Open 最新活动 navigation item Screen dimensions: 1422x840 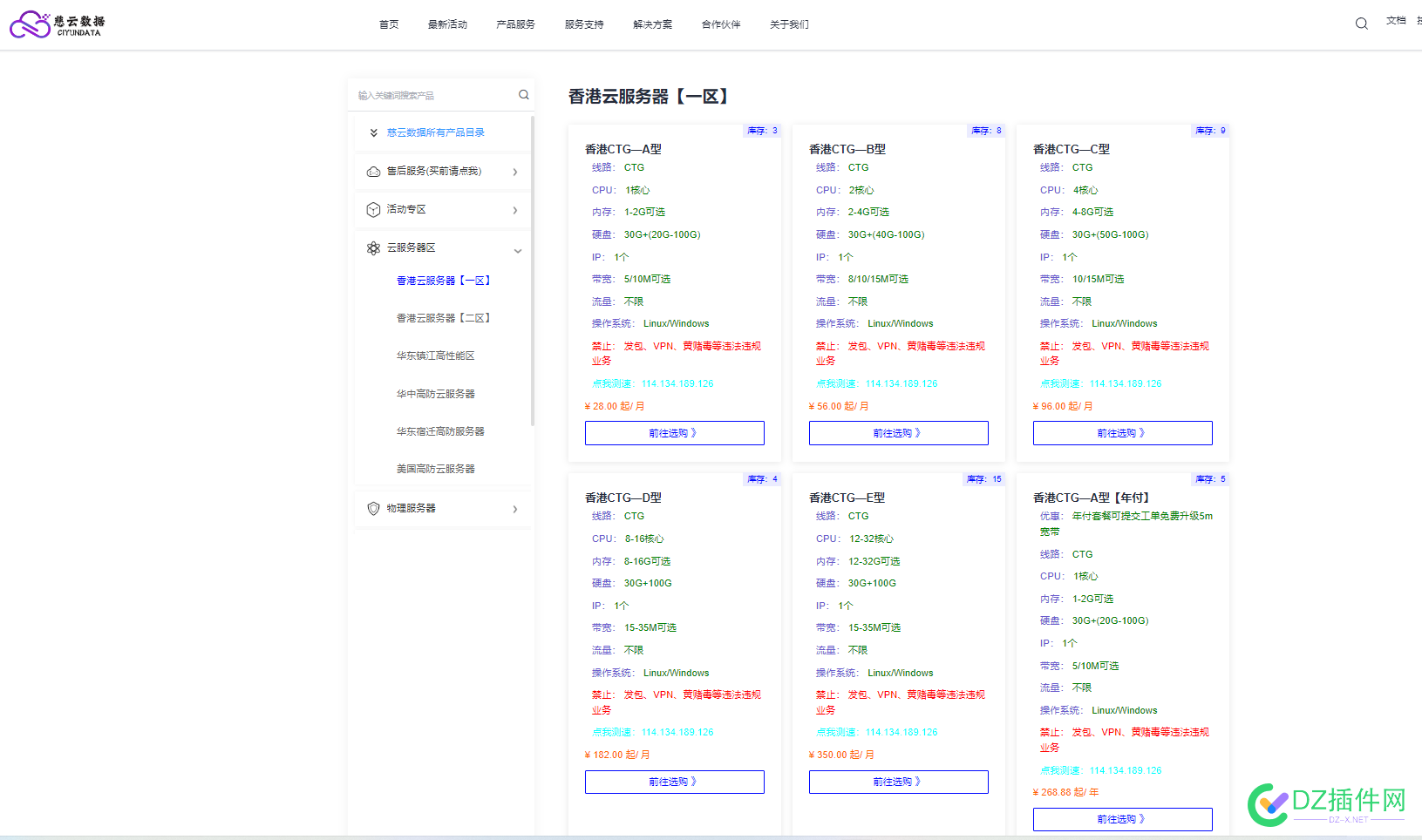pos(447,24)
